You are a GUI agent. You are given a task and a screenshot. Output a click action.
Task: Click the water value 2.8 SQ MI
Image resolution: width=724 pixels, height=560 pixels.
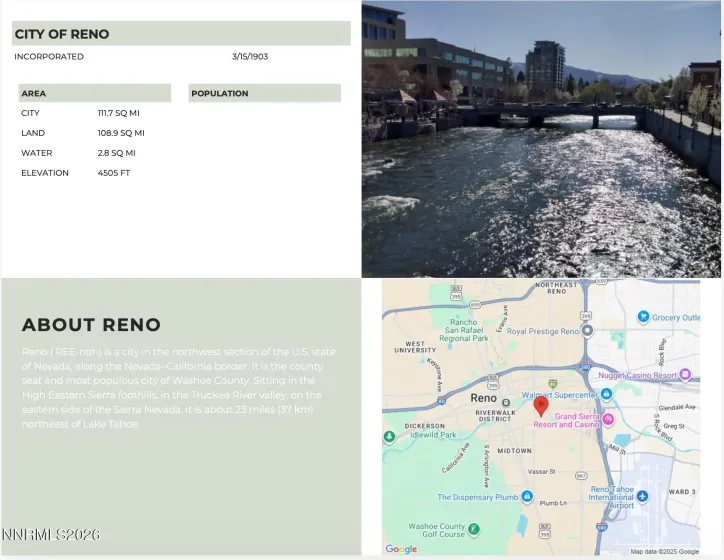tap(116, 153)
